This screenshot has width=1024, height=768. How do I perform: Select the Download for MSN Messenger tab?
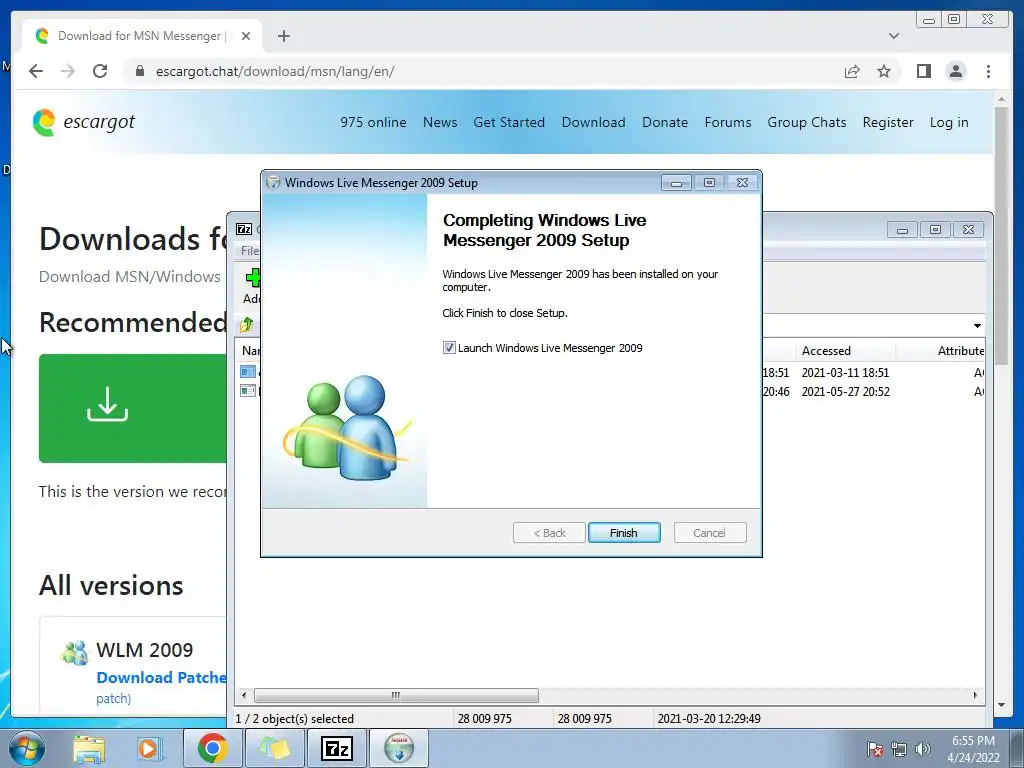142,36
